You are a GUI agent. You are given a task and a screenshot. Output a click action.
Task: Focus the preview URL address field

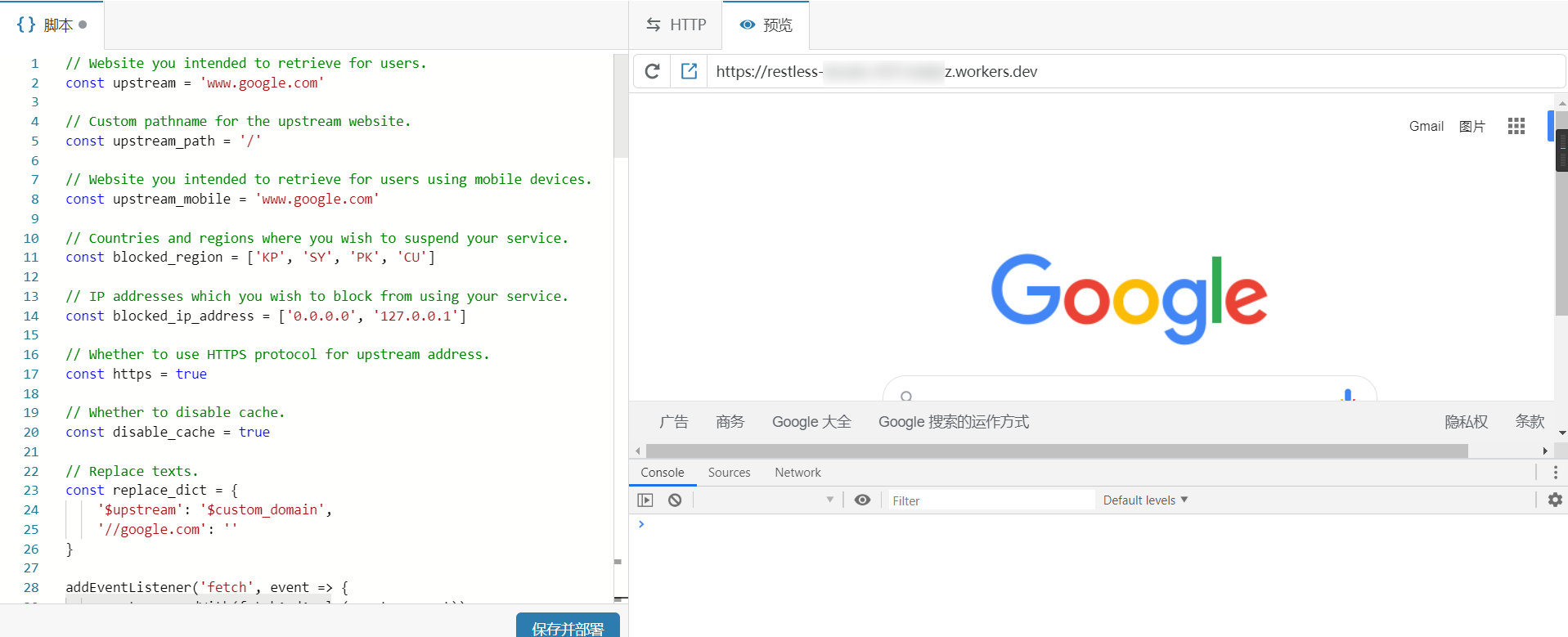[x=1135, y=71]
